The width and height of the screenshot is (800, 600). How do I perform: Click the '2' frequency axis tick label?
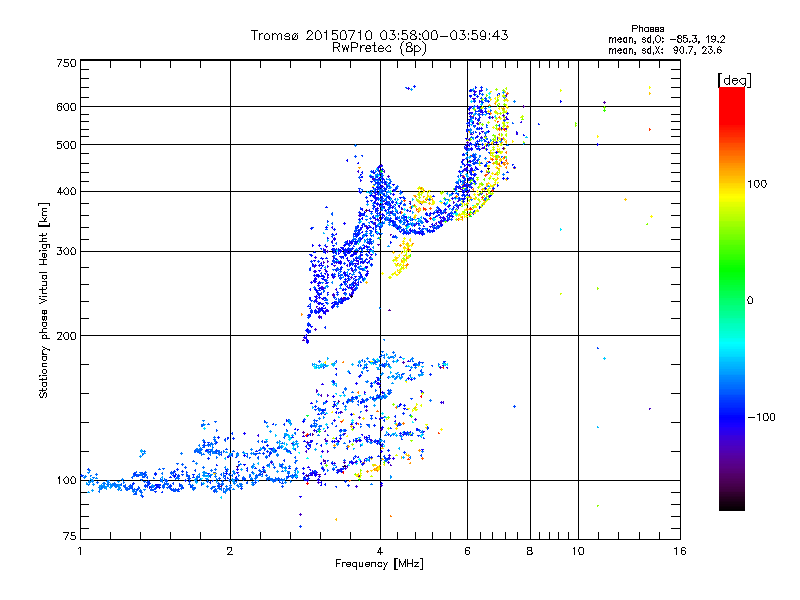point(230,551)
